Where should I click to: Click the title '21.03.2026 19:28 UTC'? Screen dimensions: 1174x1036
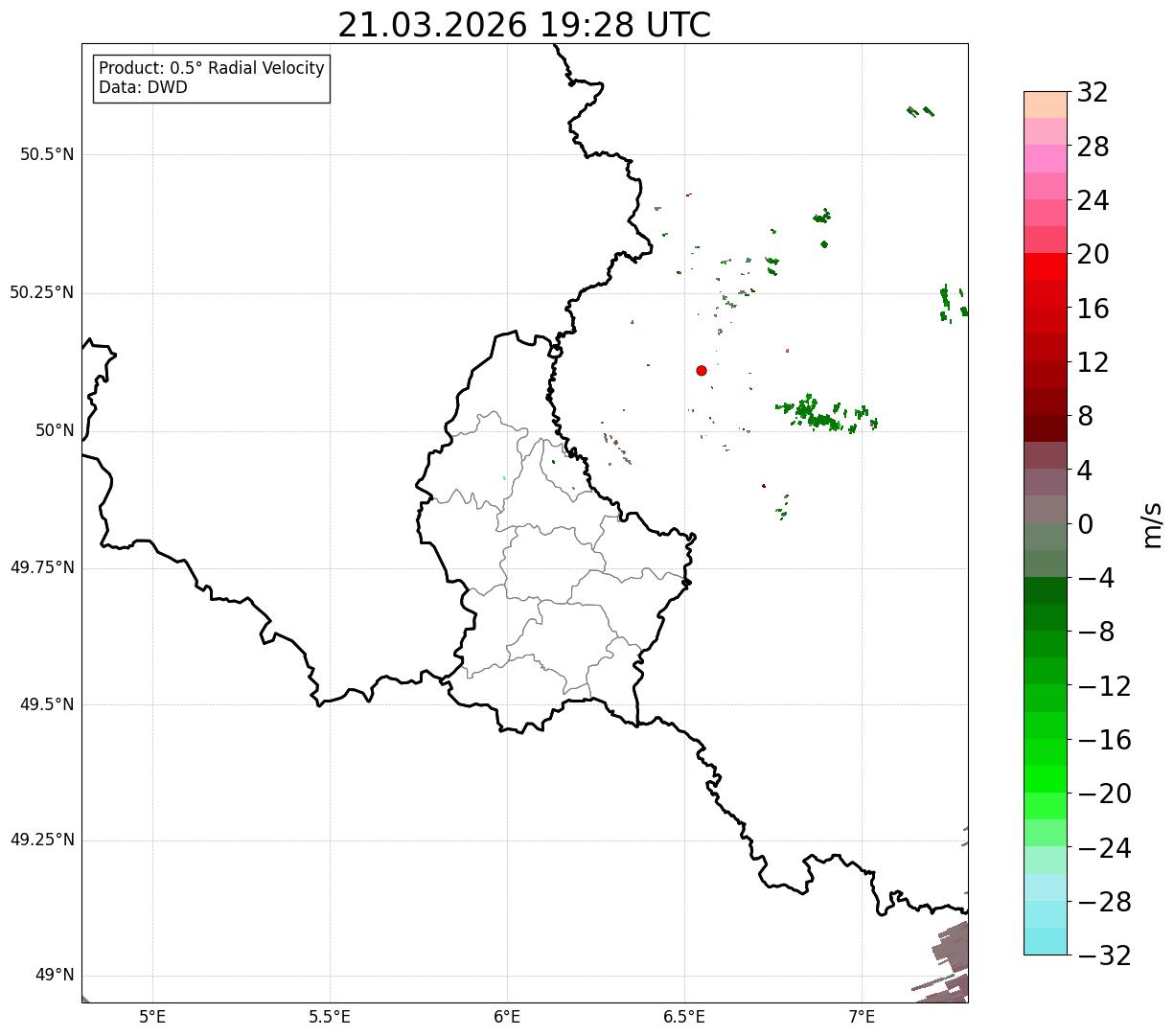click(x=524, y=25)
